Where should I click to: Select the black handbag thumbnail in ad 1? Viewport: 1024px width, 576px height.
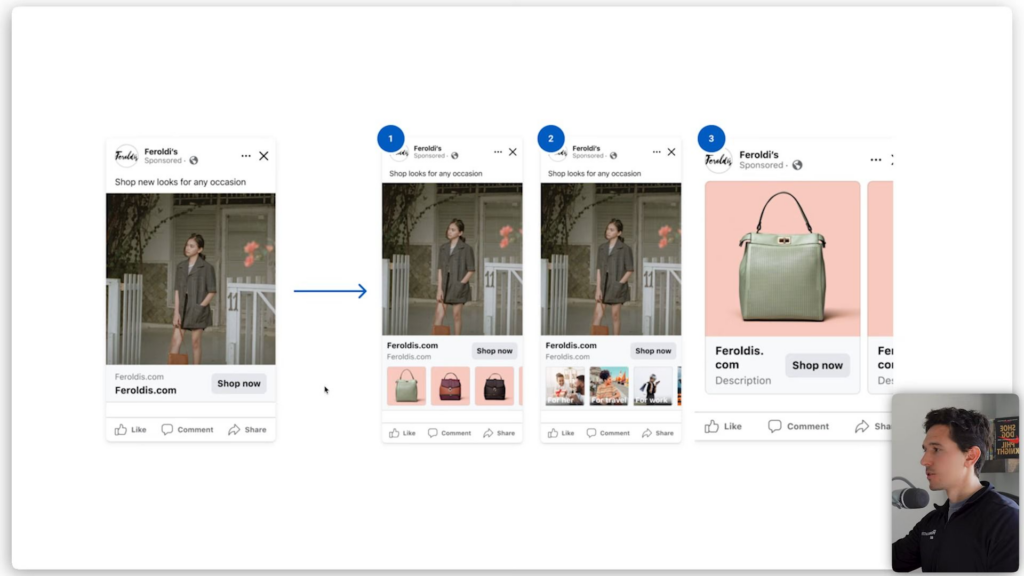pos(494,386)
